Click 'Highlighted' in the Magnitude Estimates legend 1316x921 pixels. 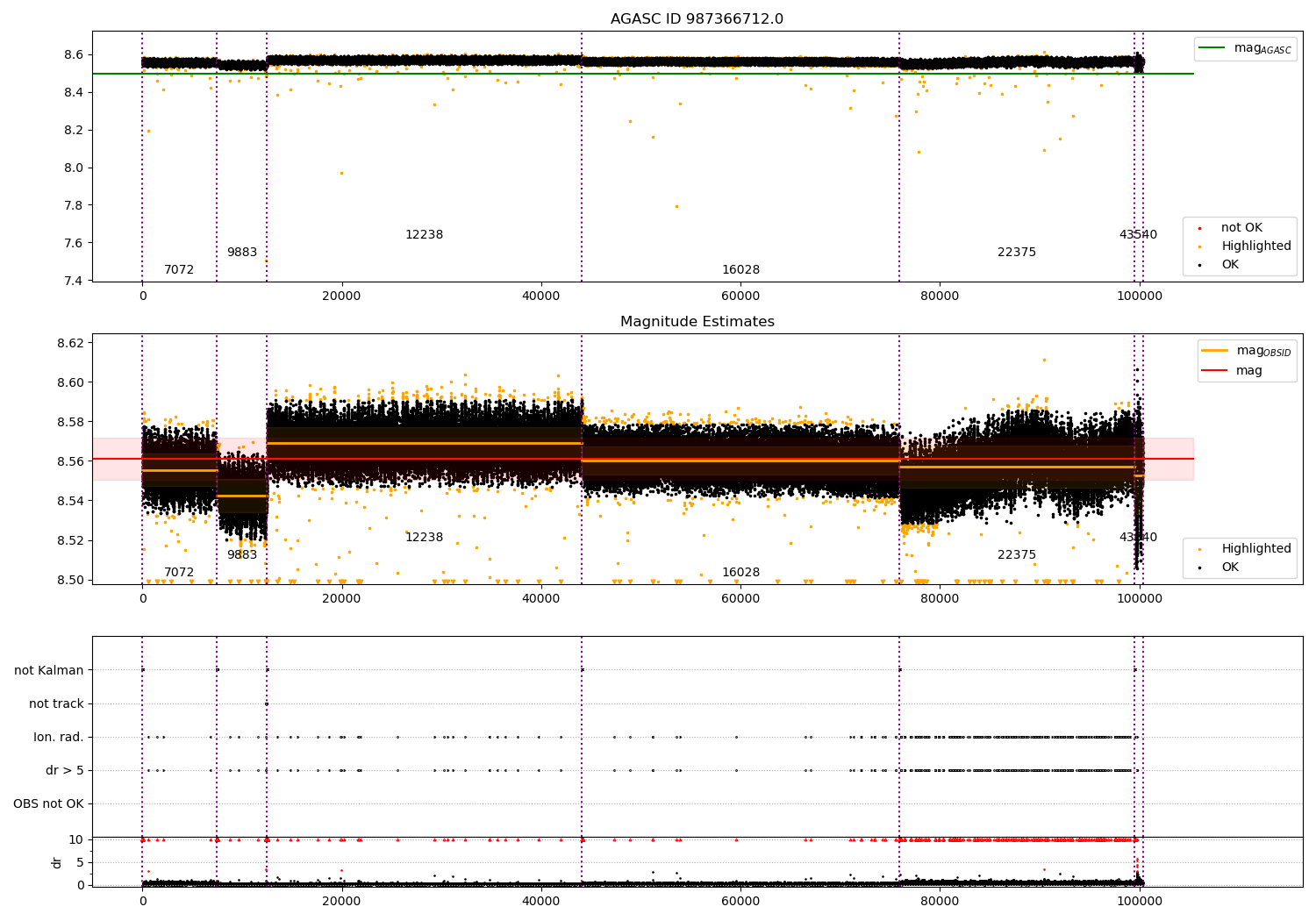[1246, 549]
